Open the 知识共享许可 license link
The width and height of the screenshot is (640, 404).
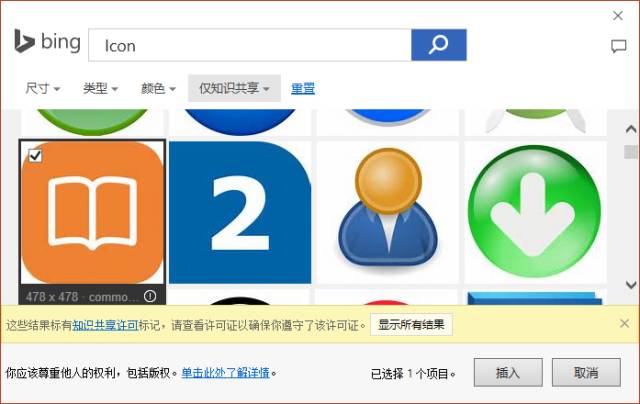click(105, 325)
